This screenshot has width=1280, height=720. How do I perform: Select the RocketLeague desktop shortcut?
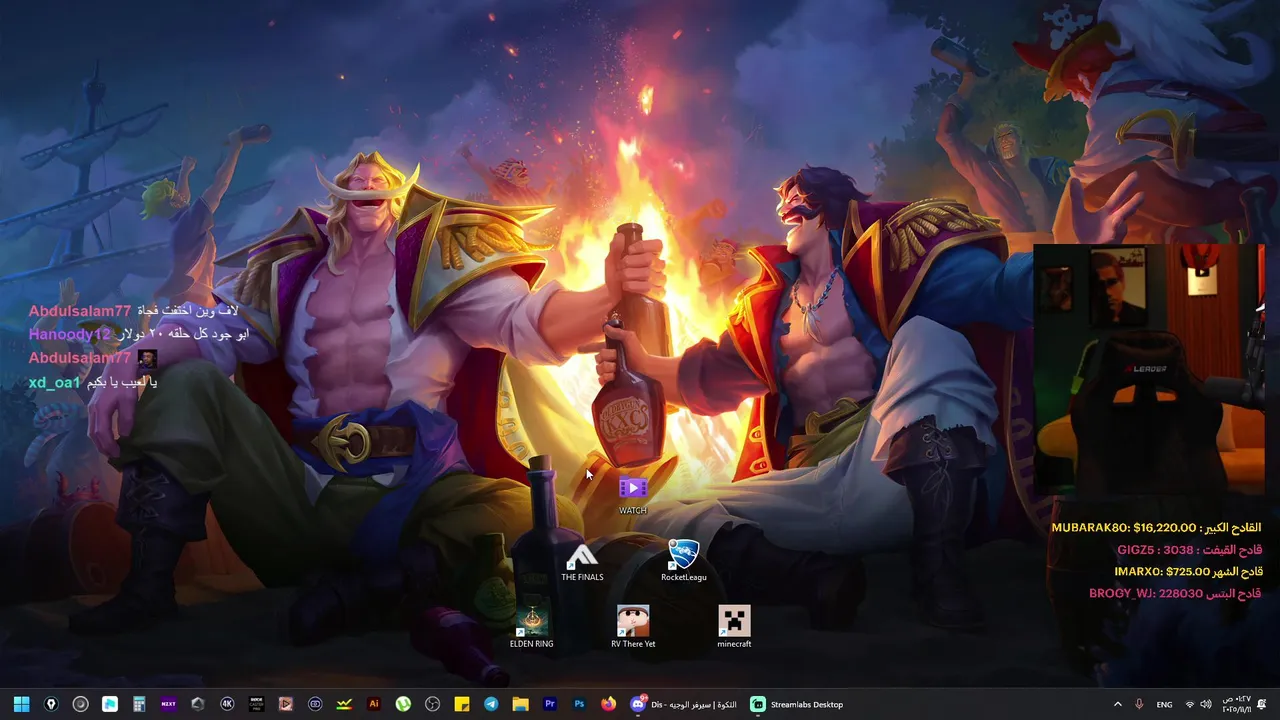point(684,562)
